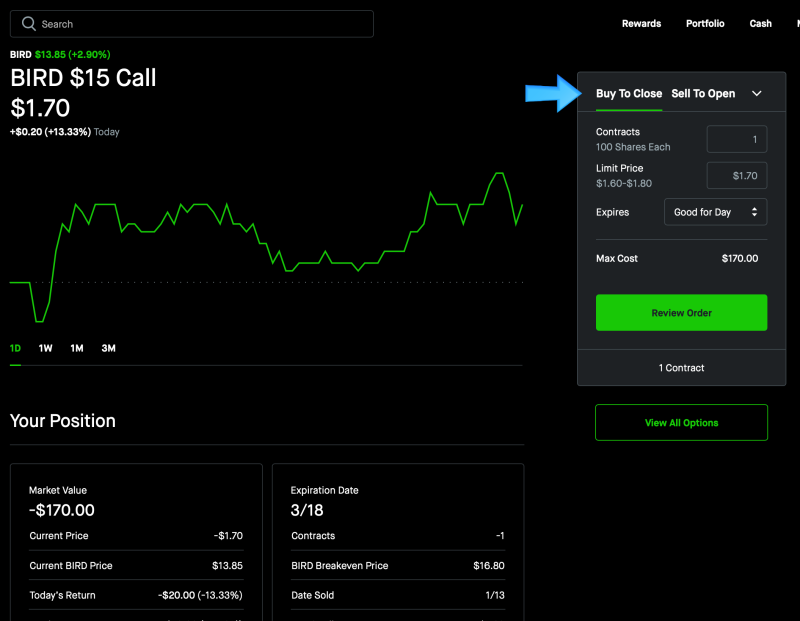Click the Current BIRD Price $13.85 value
800x621 pixels.
point(228,565)
